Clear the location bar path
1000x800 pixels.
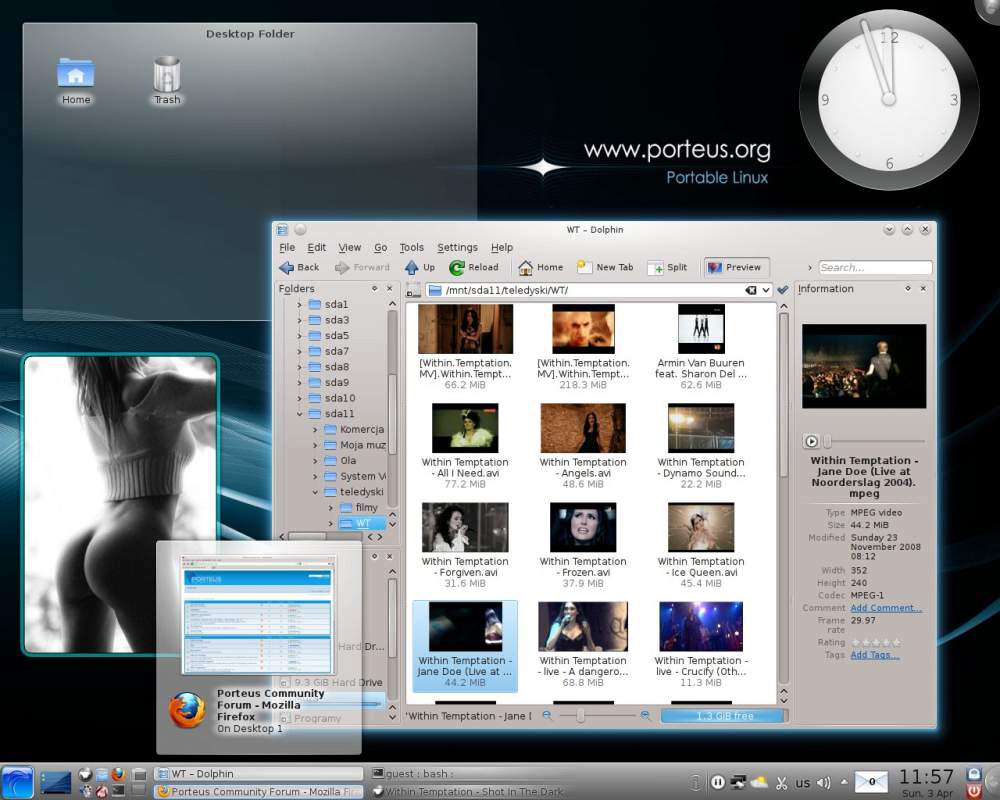pos(750,290)
